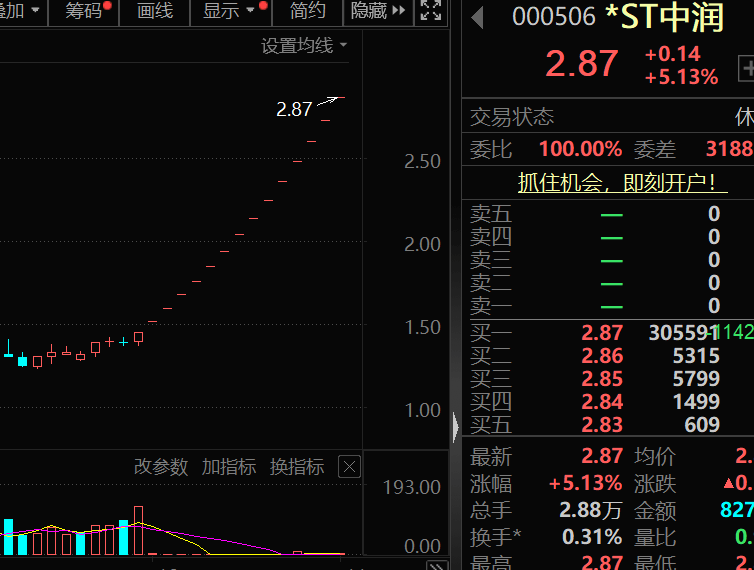Open the 叠加 overlay dropdown arrow

tap(36, 12)
